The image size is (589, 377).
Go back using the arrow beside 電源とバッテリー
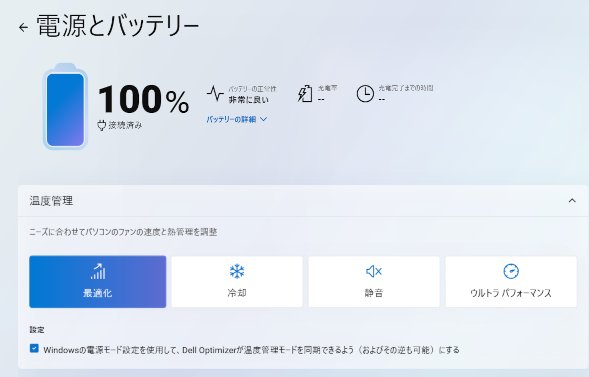coord(24,27)
